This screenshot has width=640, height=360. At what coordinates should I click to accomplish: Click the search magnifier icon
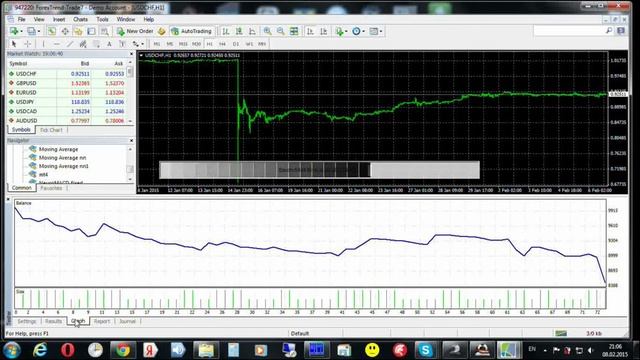click(609, 31)
